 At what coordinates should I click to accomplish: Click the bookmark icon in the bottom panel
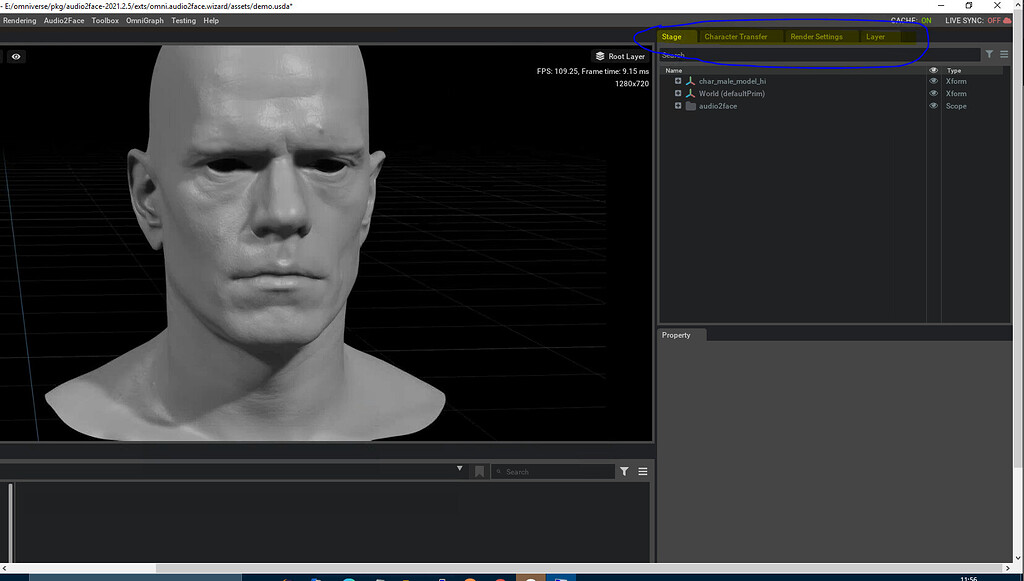479,470
